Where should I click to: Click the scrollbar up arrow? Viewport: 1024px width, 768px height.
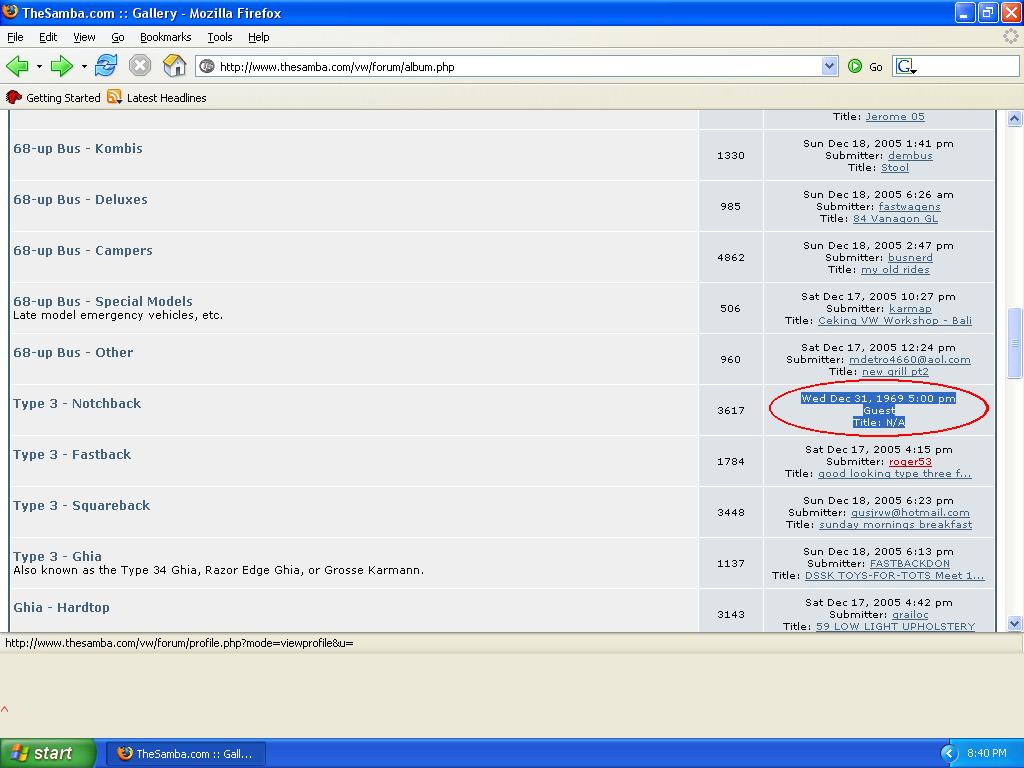1014,118
